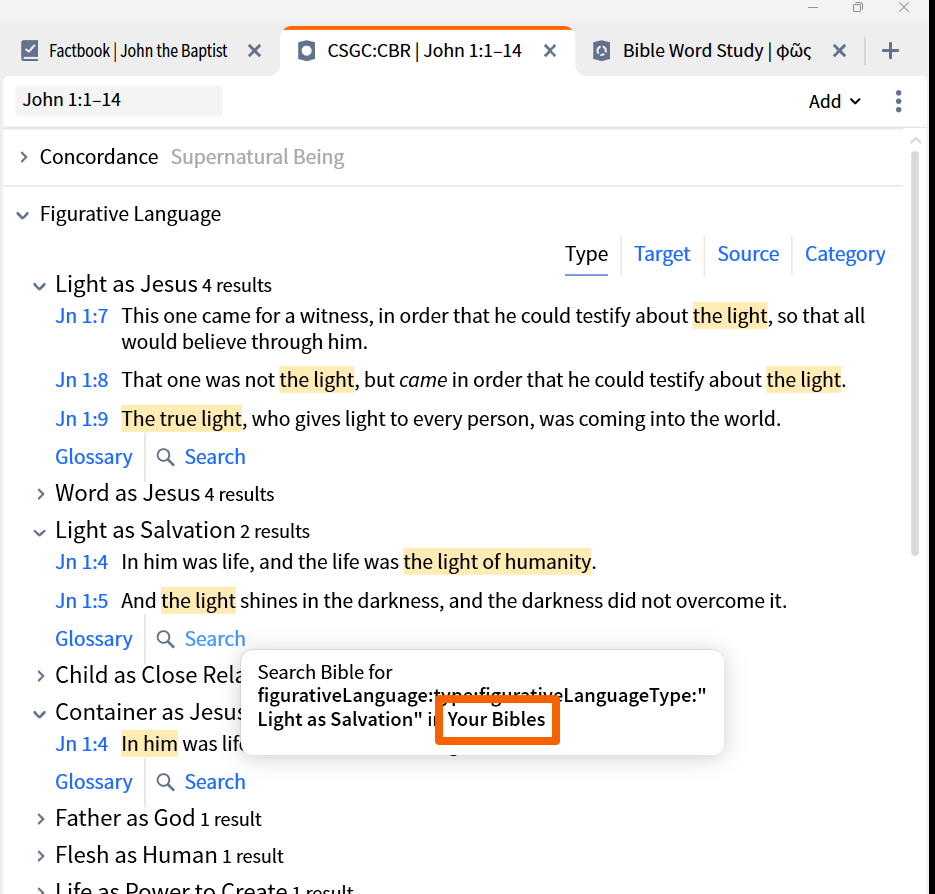This screenshot has width=935, height=894.
Task: Group figurative language by Category
Action: click(x=845, y=254)
